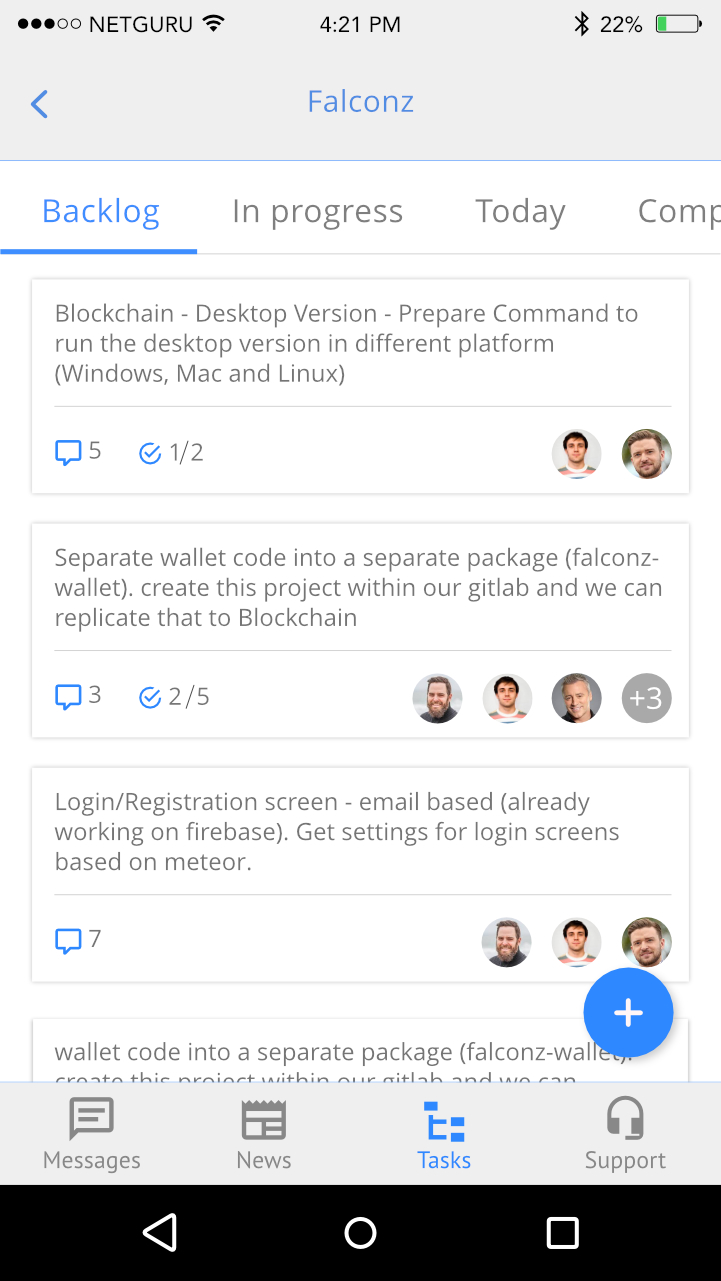This screenshot has width=721, height=1281.
Task: Toggle the 2/5 checklist check icon
Action: pos(150,698)
